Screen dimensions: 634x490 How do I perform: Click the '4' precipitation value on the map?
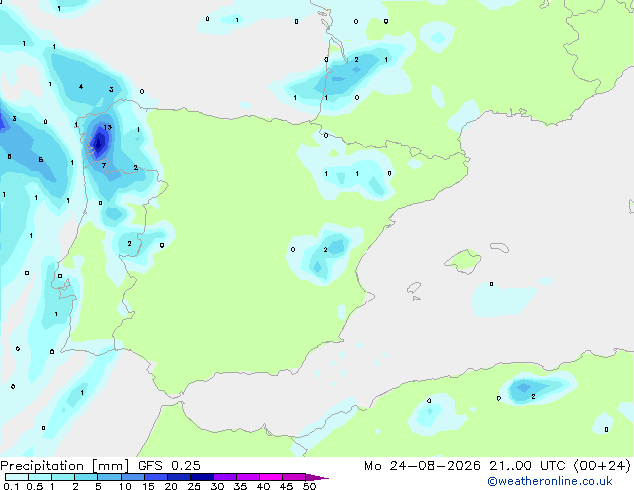click(x=81, y=87)
